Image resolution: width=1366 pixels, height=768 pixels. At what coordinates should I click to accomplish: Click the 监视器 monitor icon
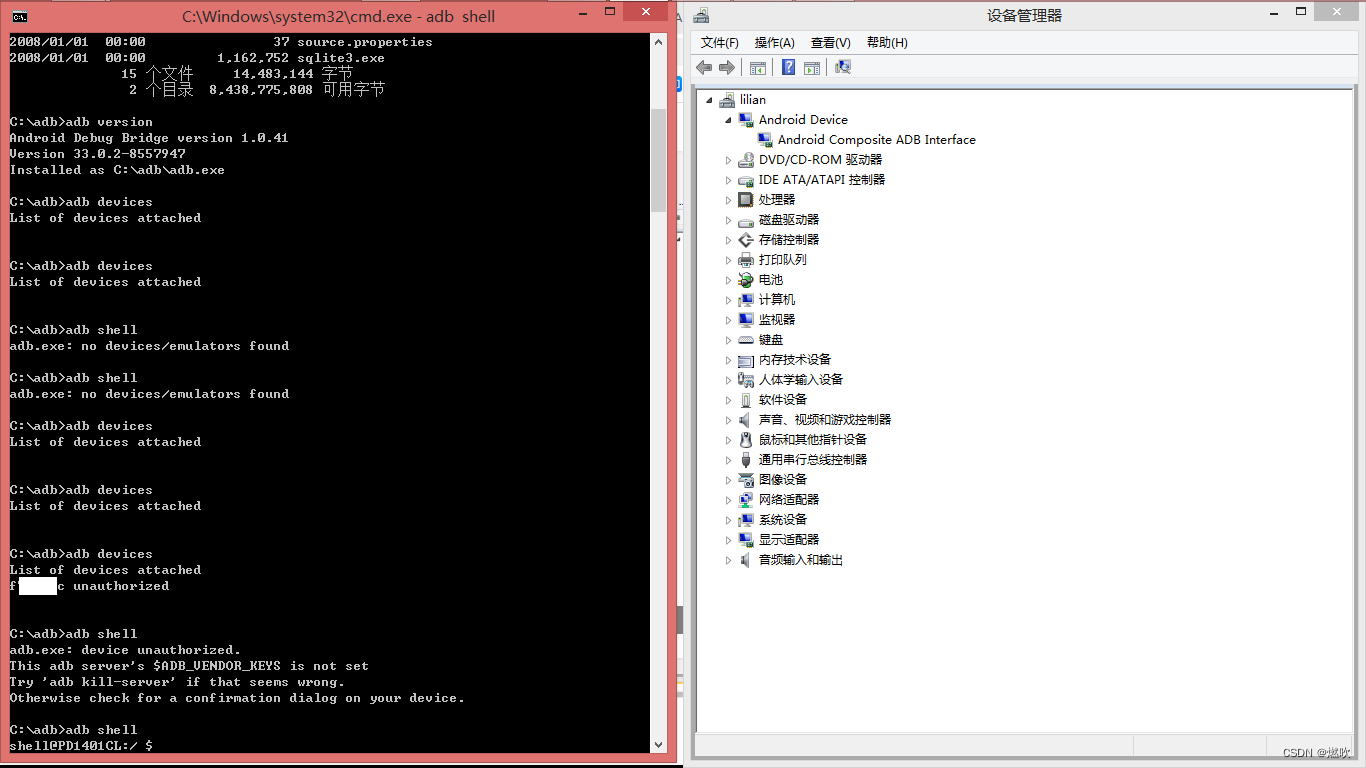coord(746,320)
